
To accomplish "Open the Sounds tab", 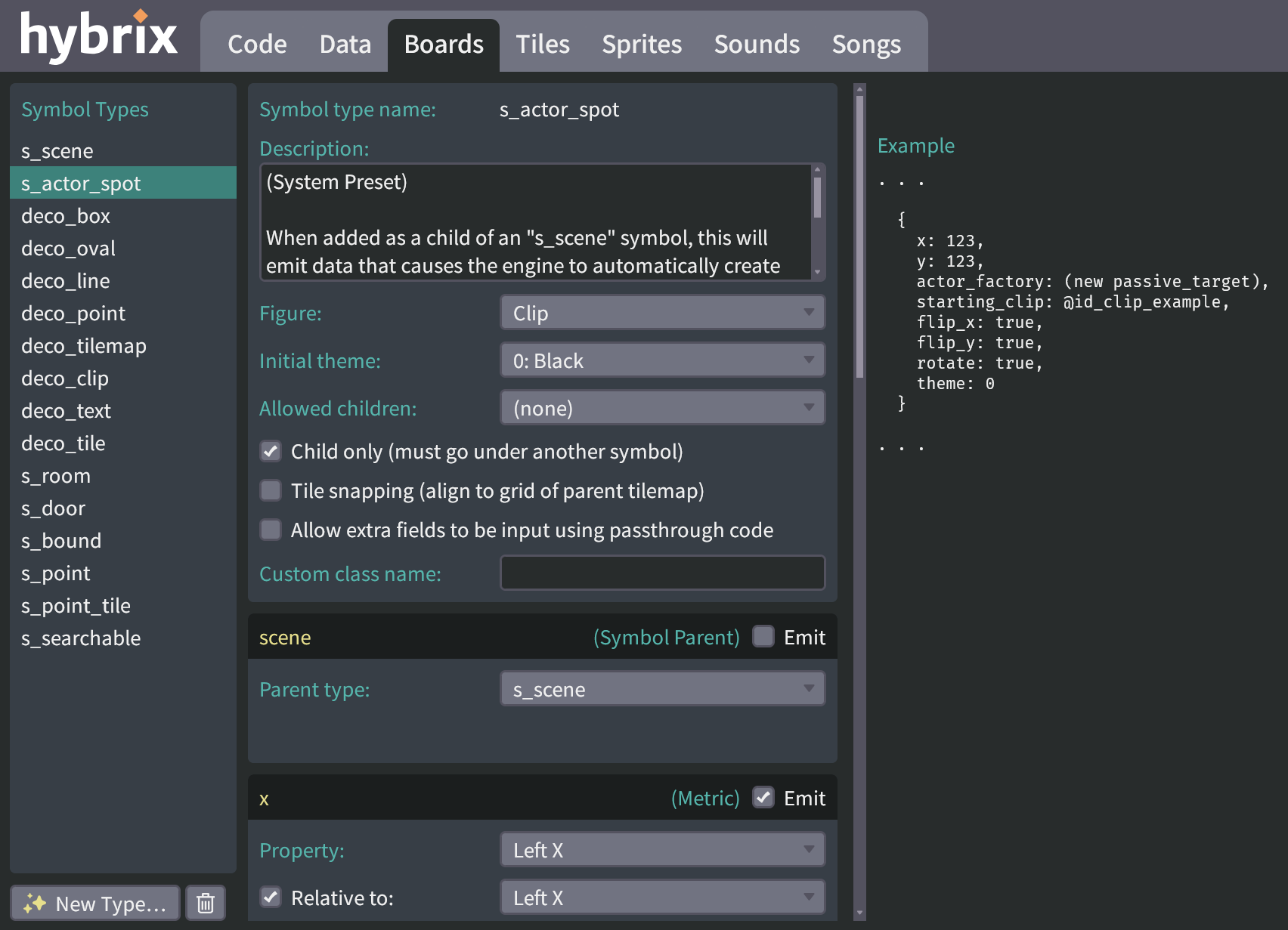I will click(x=757, y=44).
